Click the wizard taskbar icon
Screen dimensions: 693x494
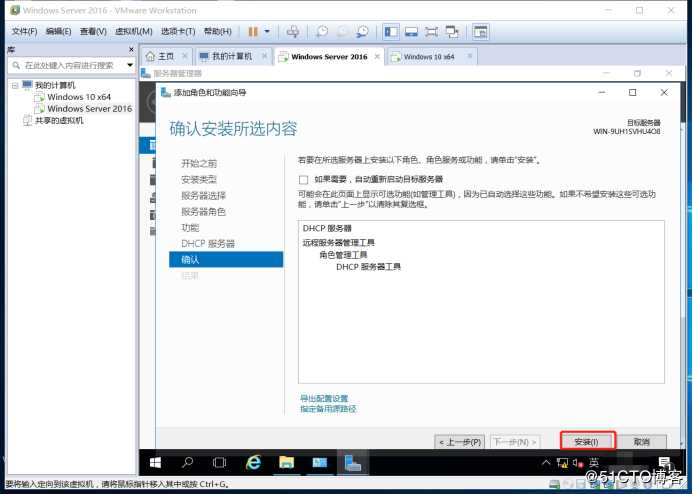pyautogui.click(x=353, y=463)
